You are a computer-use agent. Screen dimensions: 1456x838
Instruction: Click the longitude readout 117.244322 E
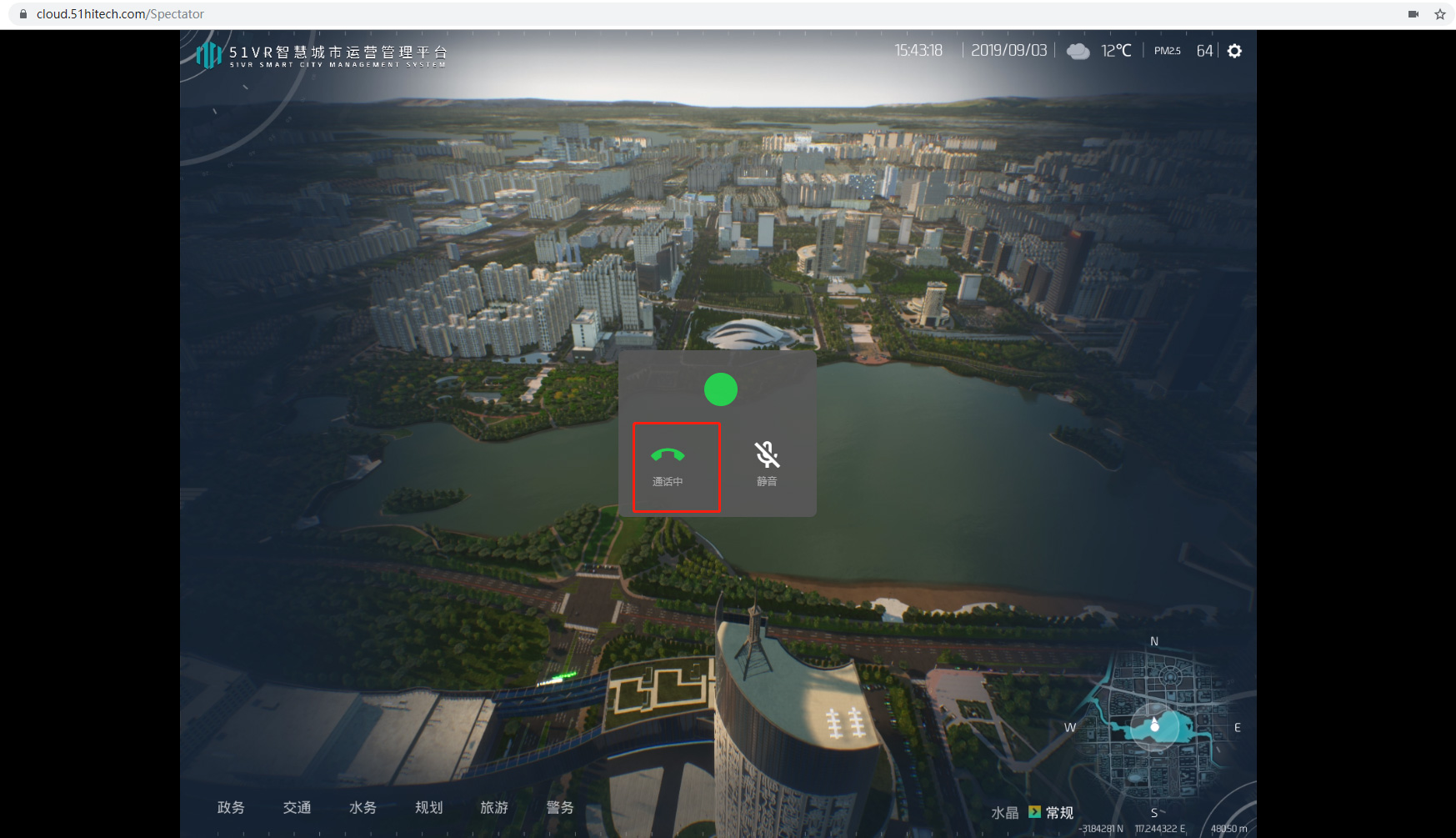click(1159, 829)
